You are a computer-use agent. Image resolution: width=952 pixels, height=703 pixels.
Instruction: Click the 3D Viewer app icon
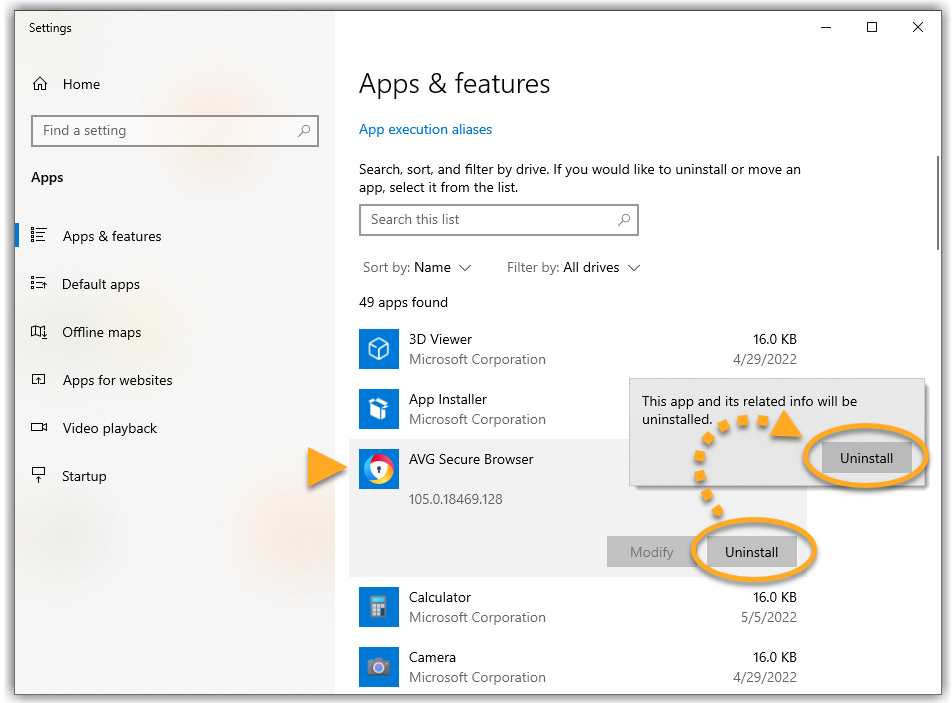[379, 349]
